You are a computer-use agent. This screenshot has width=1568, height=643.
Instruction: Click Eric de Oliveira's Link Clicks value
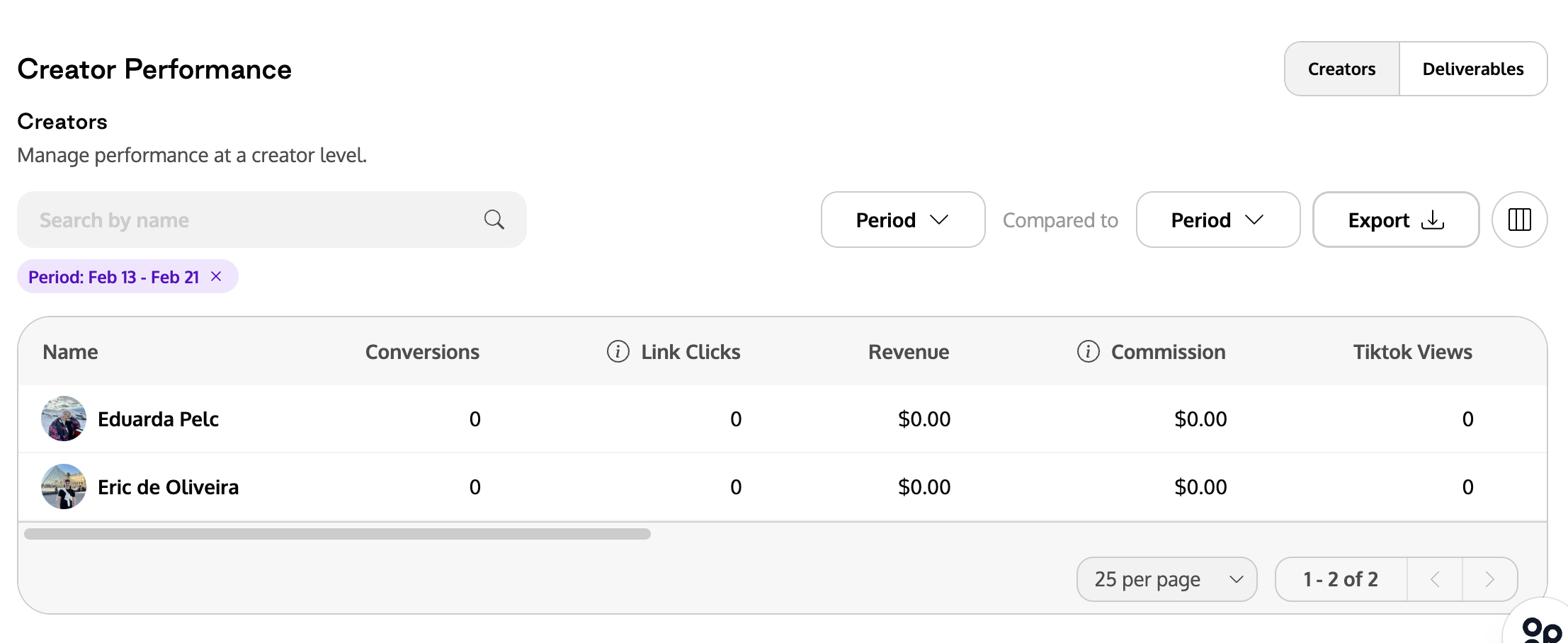tap(736, 487)
